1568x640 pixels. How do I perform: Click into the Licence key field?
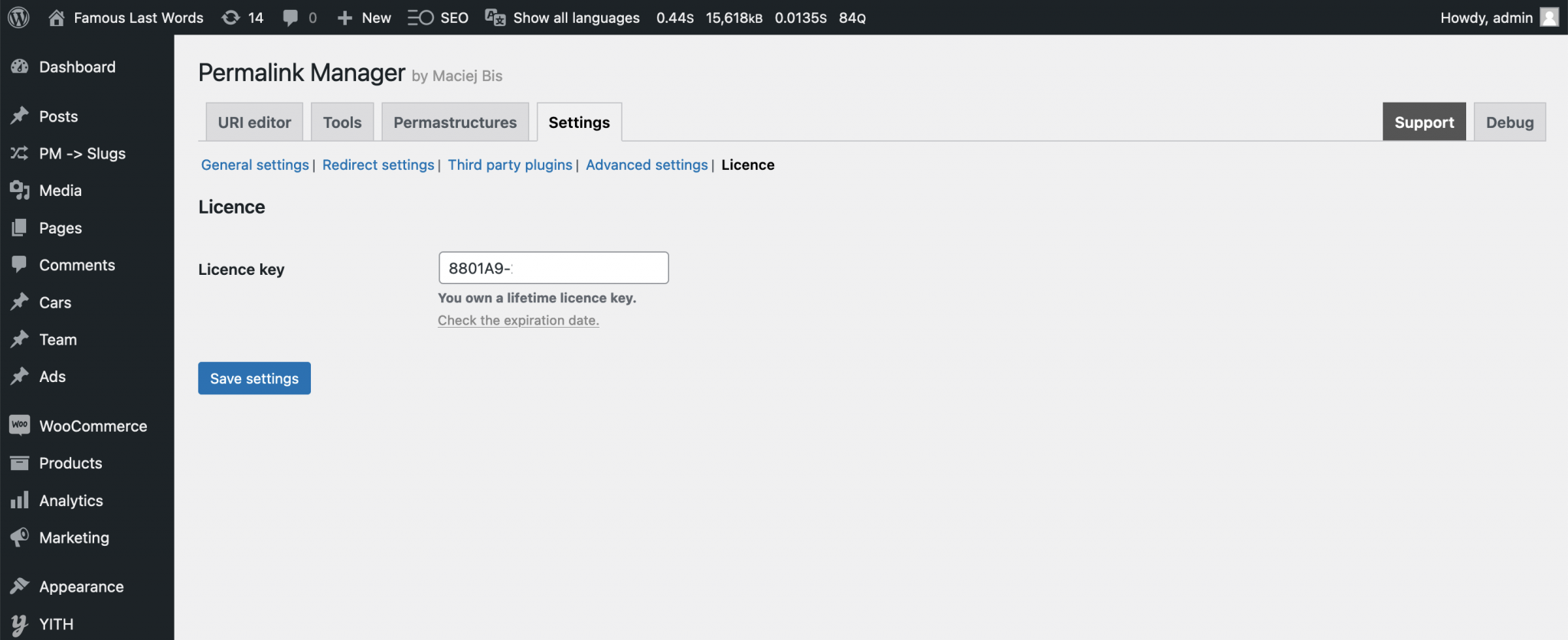click(x=553, y=269)
